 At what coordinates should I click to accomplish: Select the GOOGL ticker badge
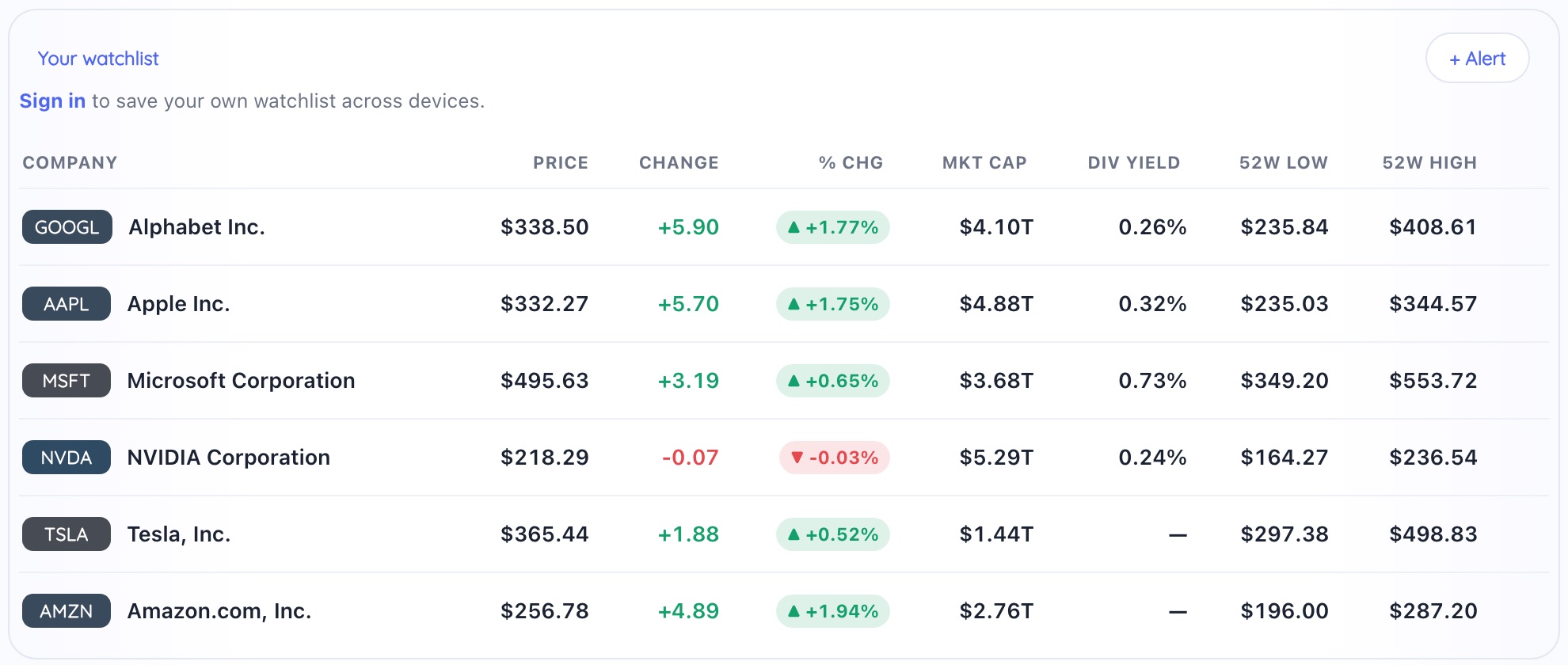coord(67,227)
